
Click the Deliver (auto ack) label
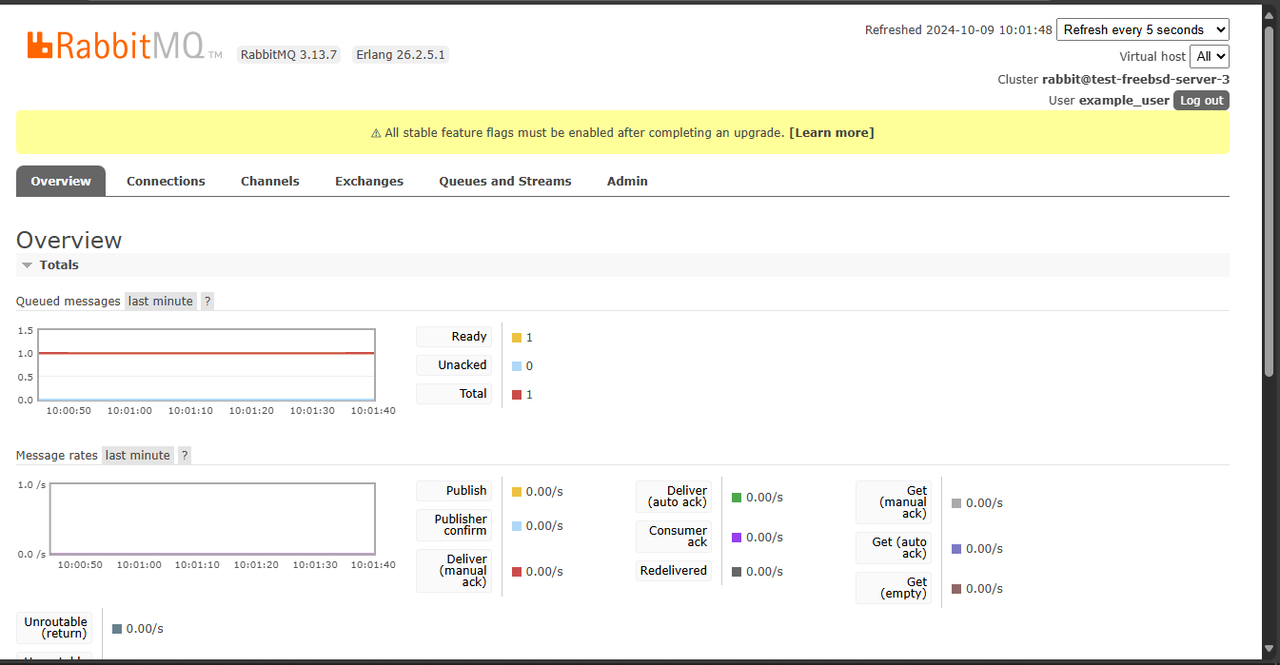tap(674, 497)
